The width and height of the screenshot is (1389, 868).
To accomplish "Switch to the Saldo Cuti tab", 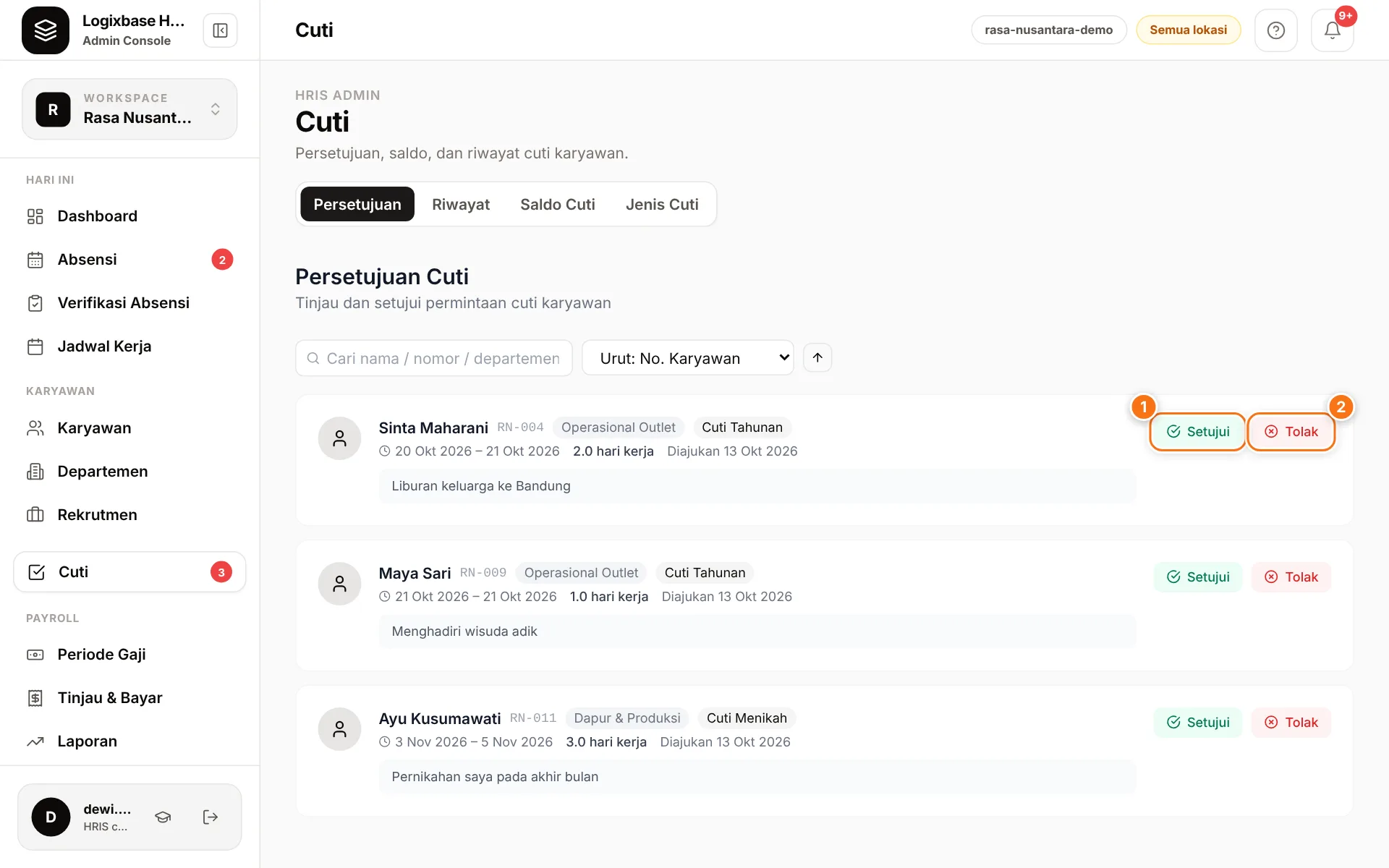I will coord(557,205).
